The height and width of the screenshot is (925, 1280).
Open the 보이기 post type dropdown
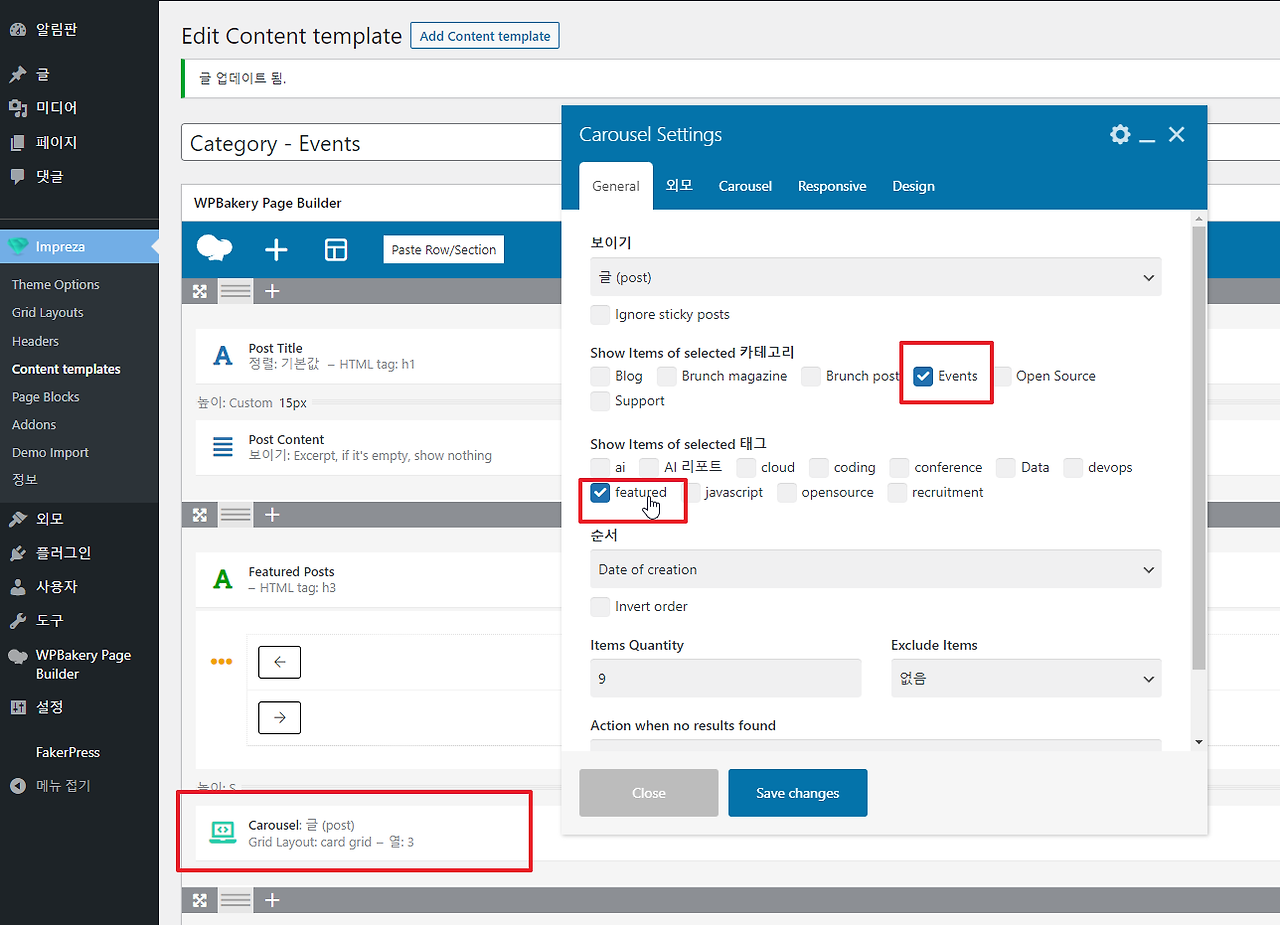[876, 277]
